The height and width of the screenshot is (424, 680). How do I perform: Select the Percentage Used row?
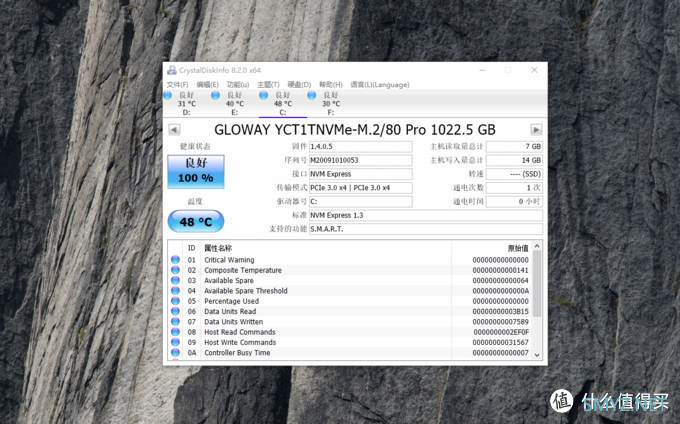350,301
